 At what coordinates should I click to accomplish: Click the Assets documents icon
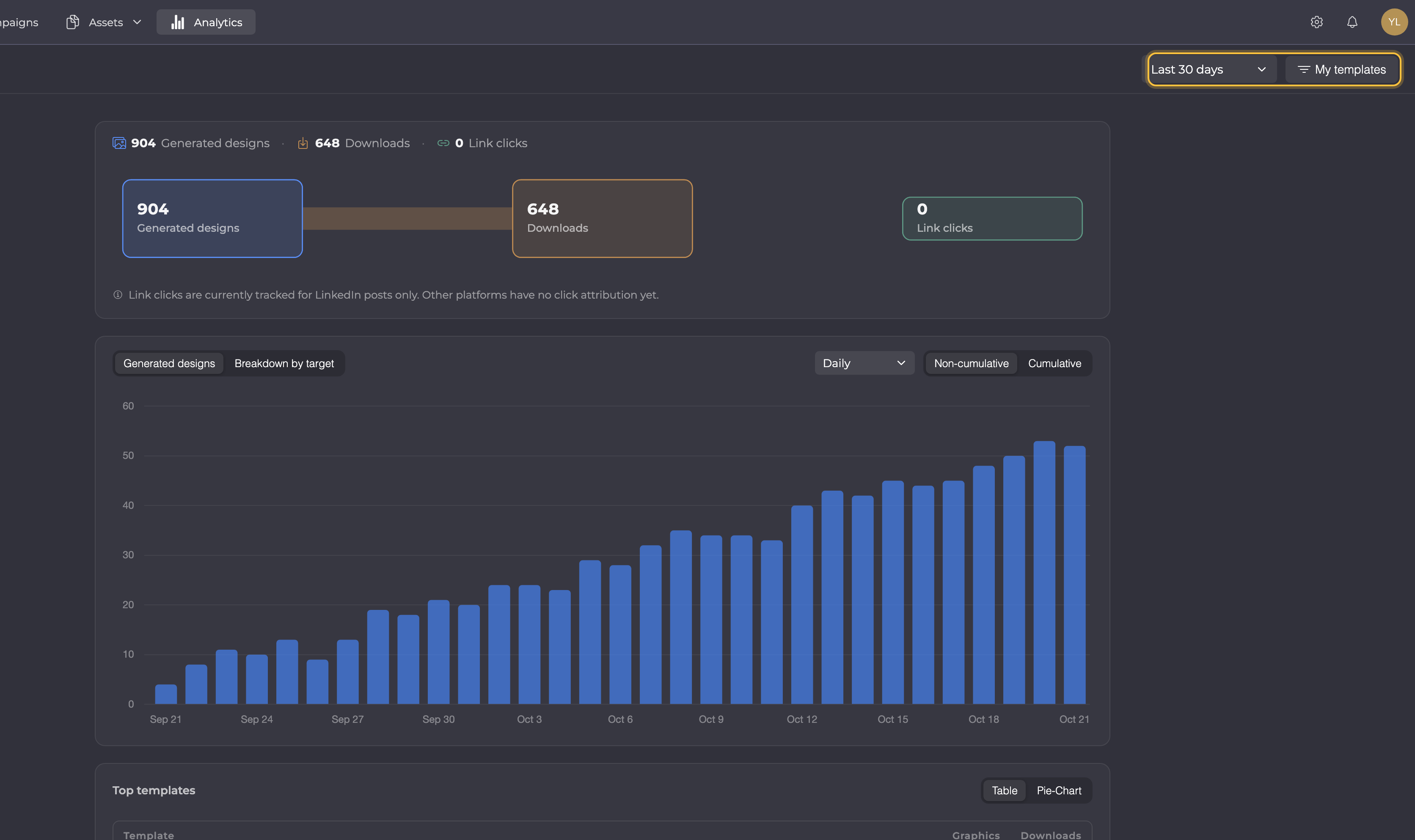point(72,22)
